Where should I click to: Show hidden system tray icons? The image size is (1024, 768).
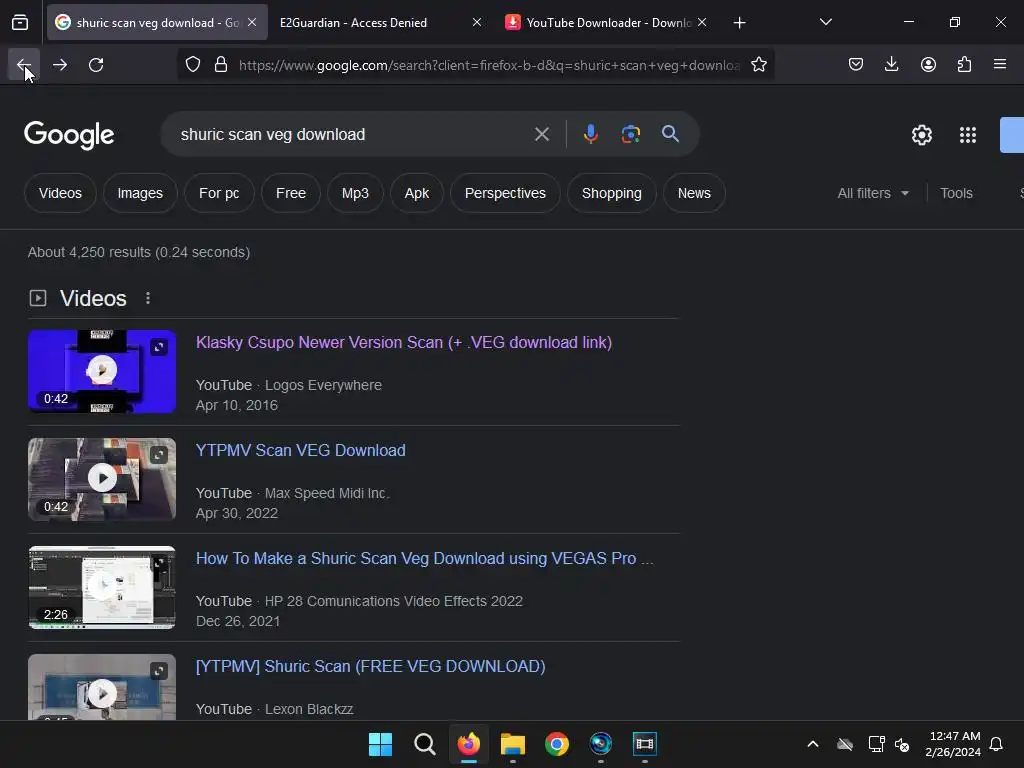coord(812,744)
